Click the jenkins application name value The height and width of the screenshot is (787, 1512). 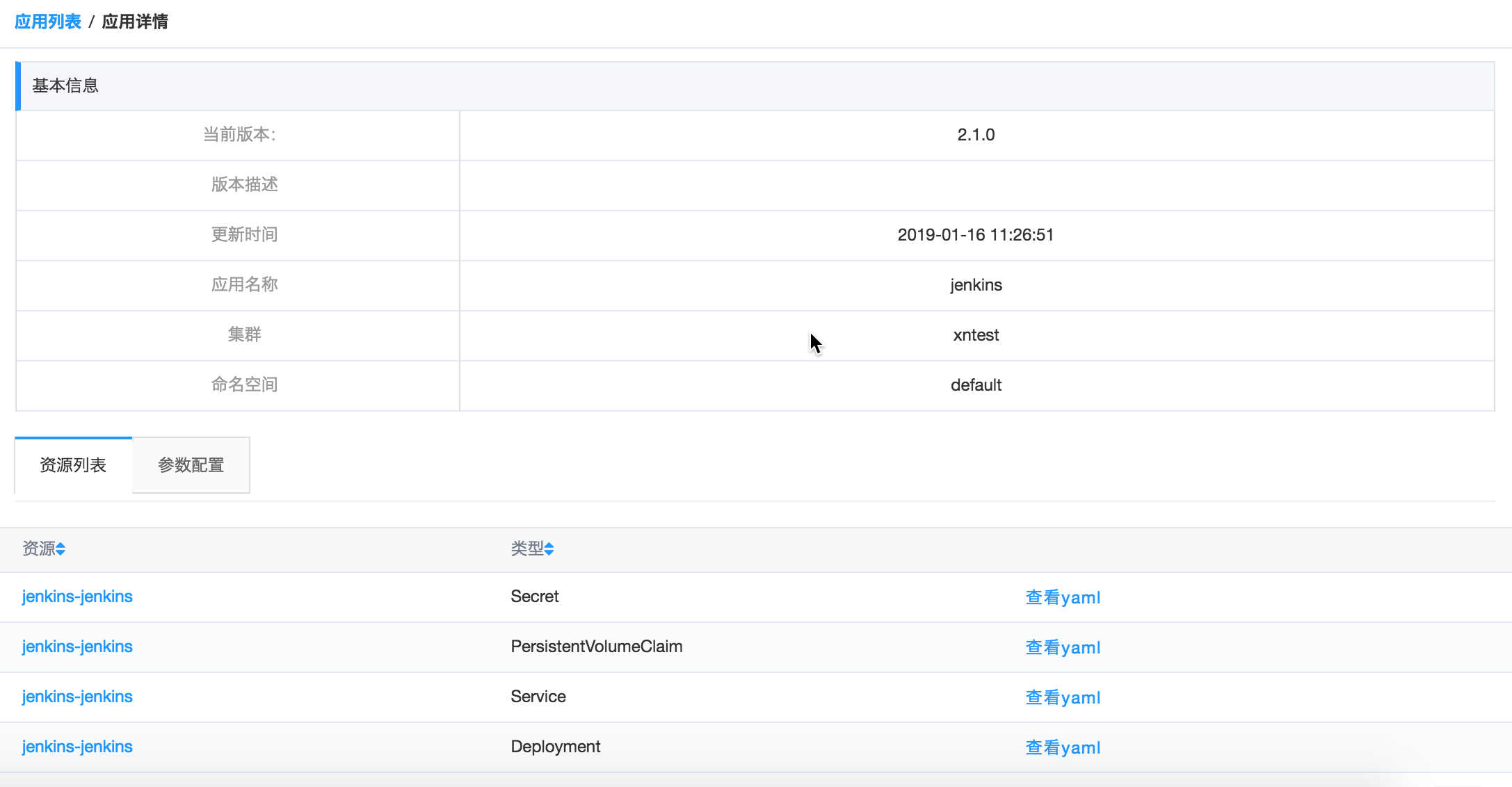coord(976,285)
